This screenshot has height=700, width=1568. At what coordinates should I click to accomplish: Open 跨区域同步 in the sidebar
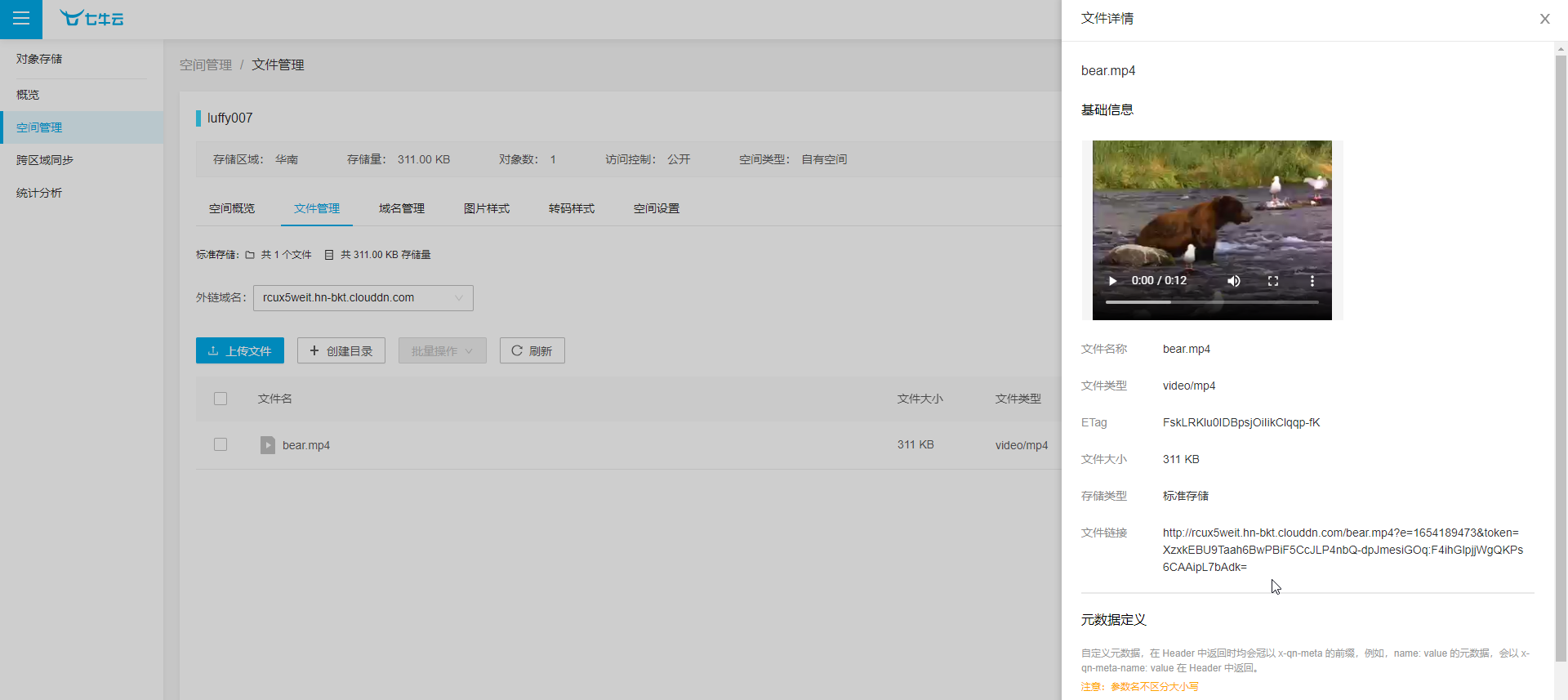[x=82, y=160]
